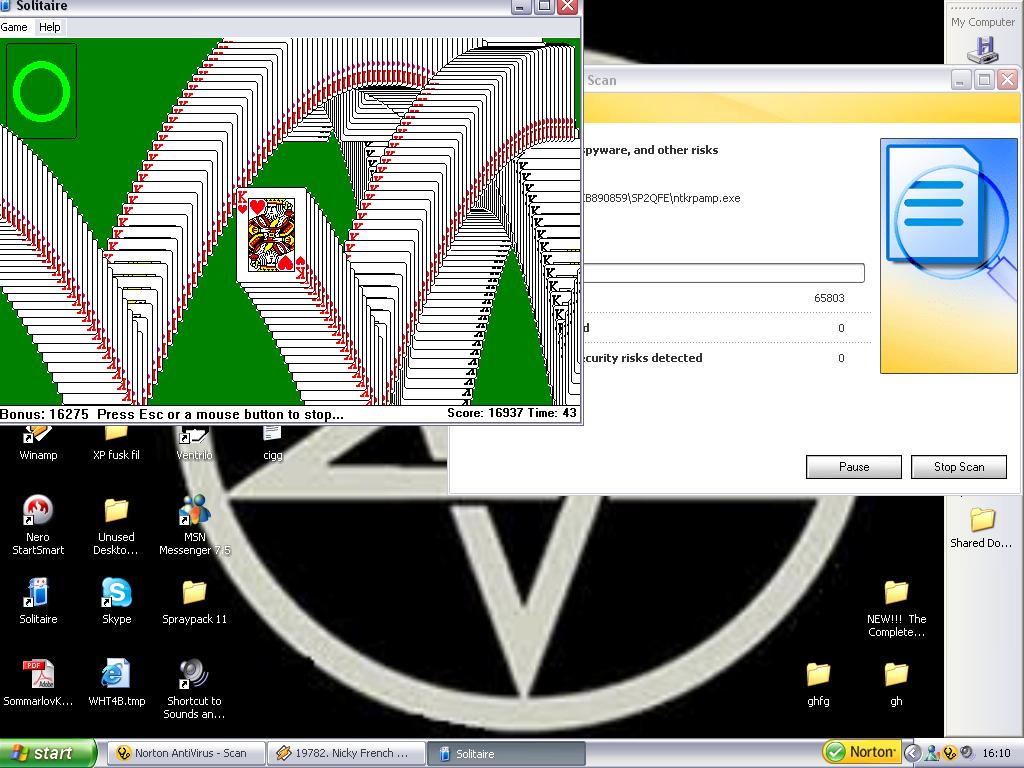1024x768 pixels.
Task: Click the Norton scan progress bar
Action: pos(724,272)
